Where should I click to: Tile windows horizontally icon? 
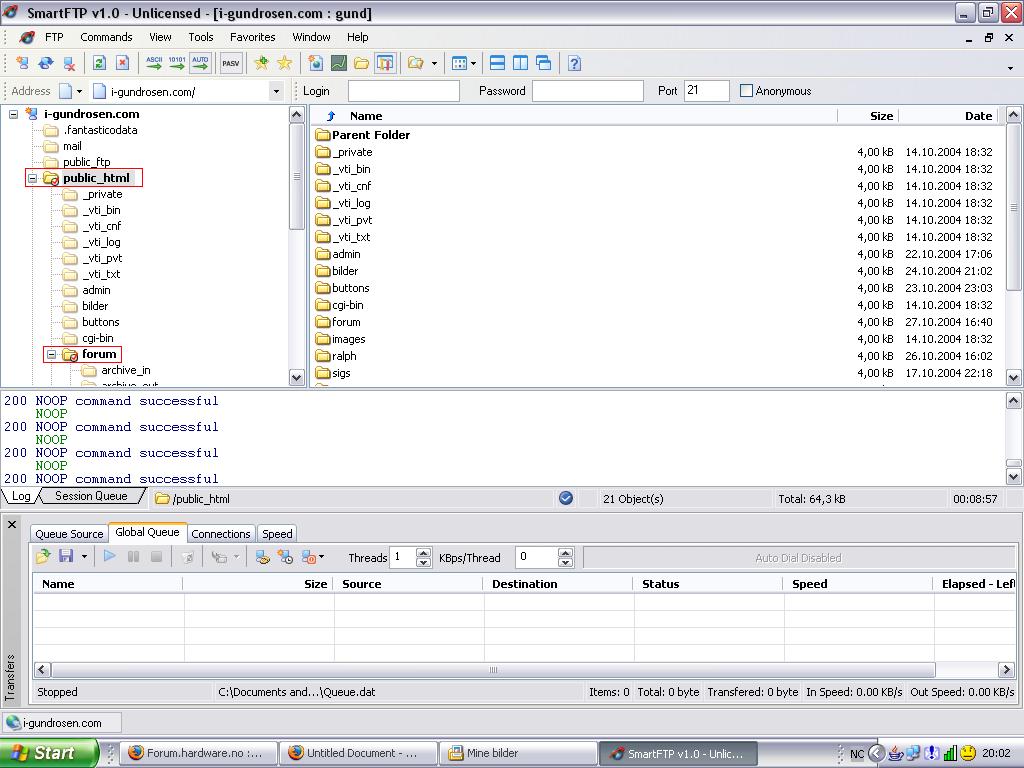point(497,63)
